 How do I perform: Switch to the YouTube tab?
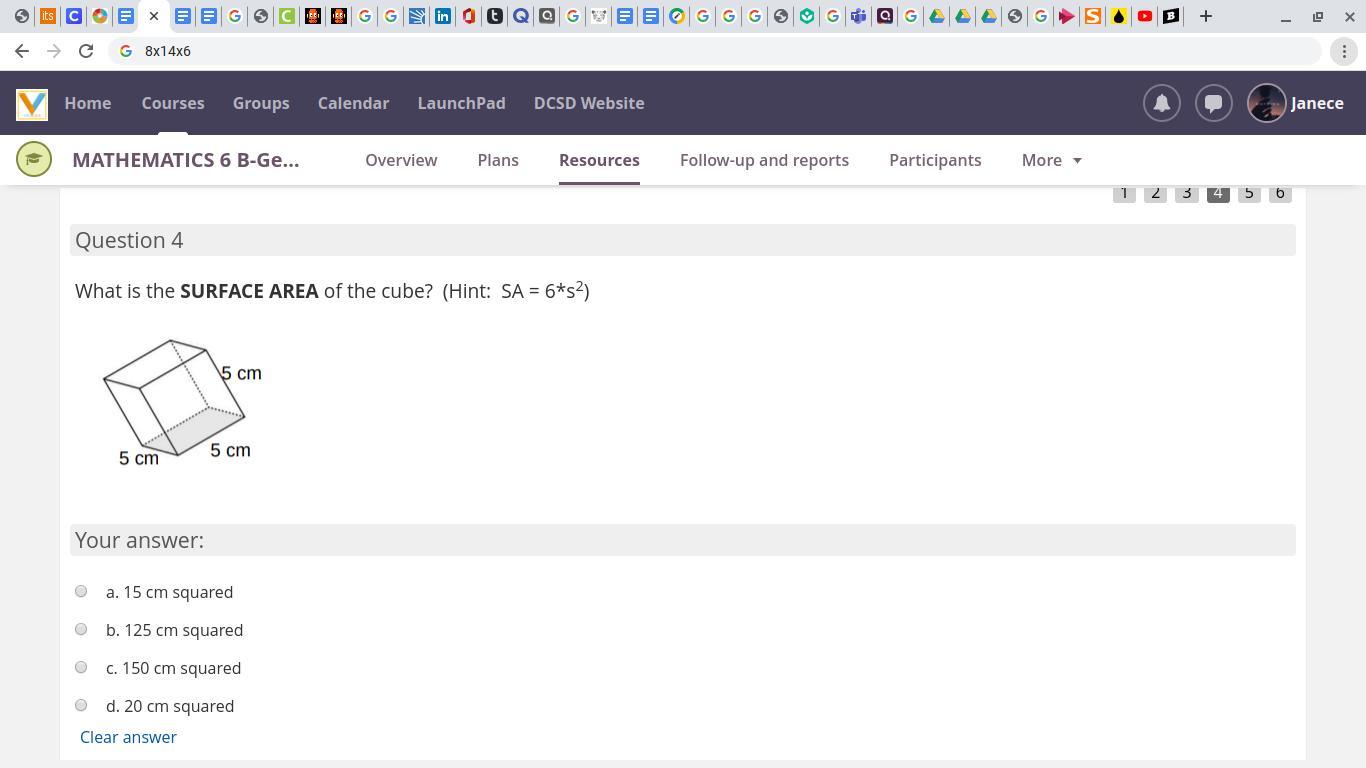pos(1145,16)
